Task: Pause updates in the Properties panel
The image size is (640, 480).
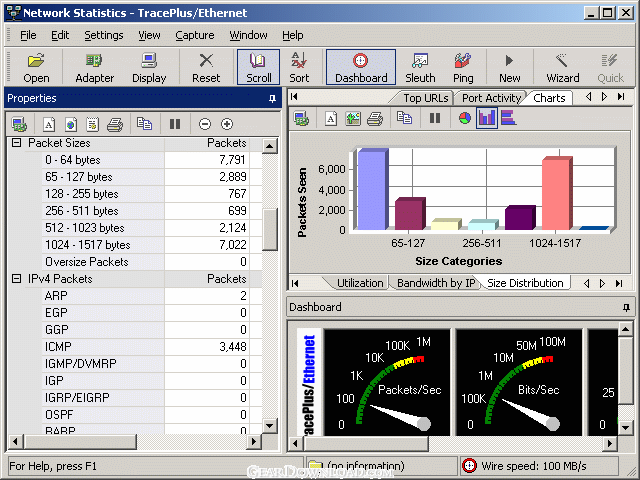Action: (x=175, y=124)
